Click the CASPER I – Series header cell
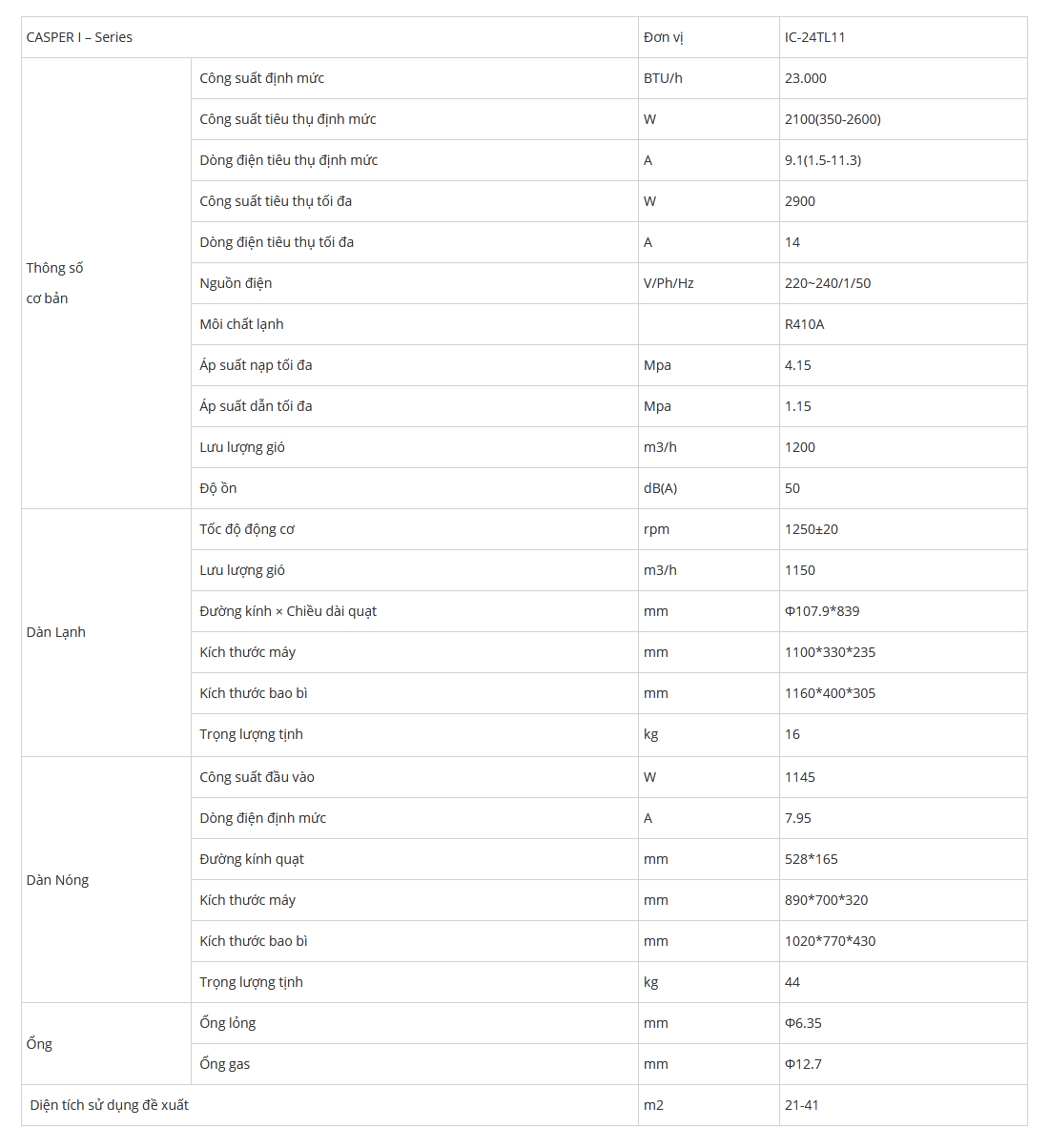1049x1148 pixels. point(330,37)
